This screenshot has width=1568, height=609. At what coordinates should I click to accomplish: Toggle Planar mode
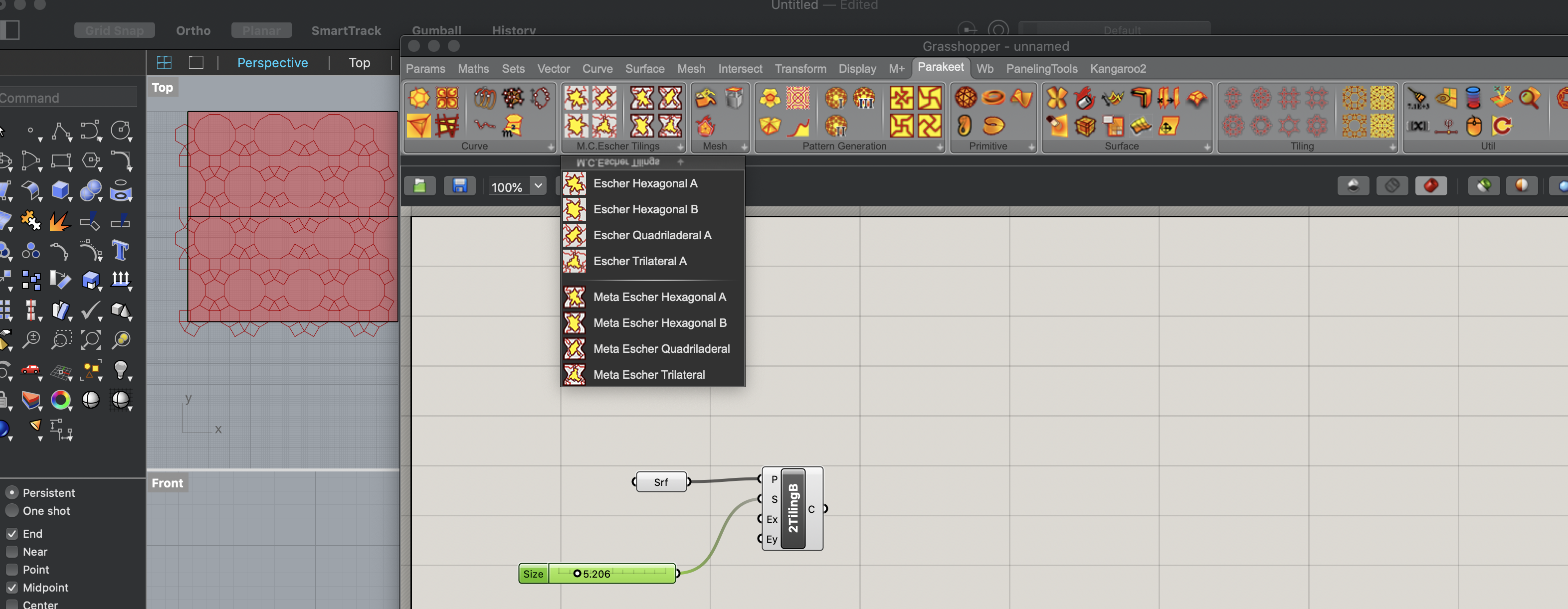click(x=262, y=30)
